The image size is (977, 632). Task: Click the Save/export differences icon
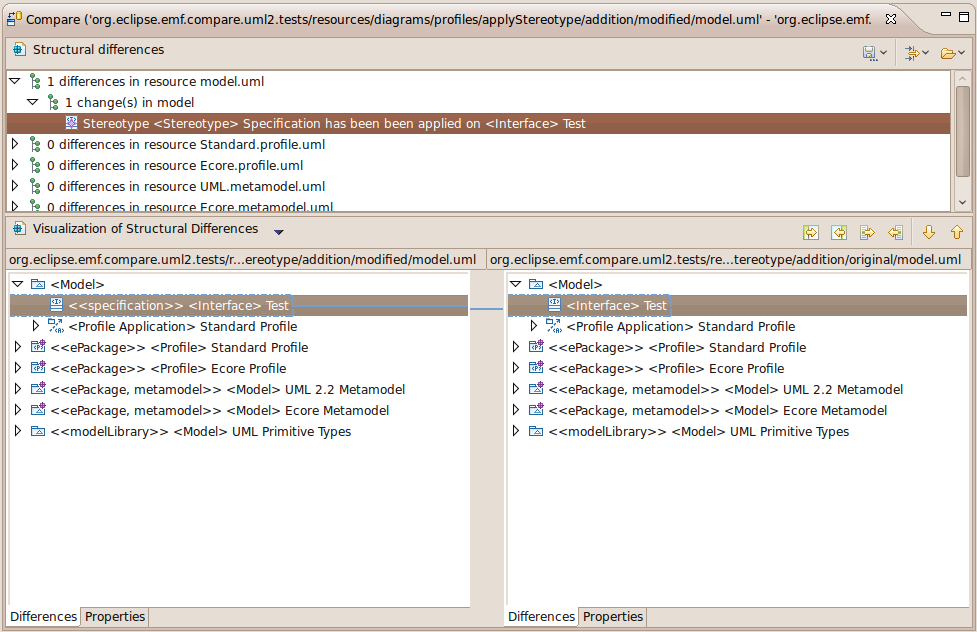pyautogui.click(x=869, y=54)
